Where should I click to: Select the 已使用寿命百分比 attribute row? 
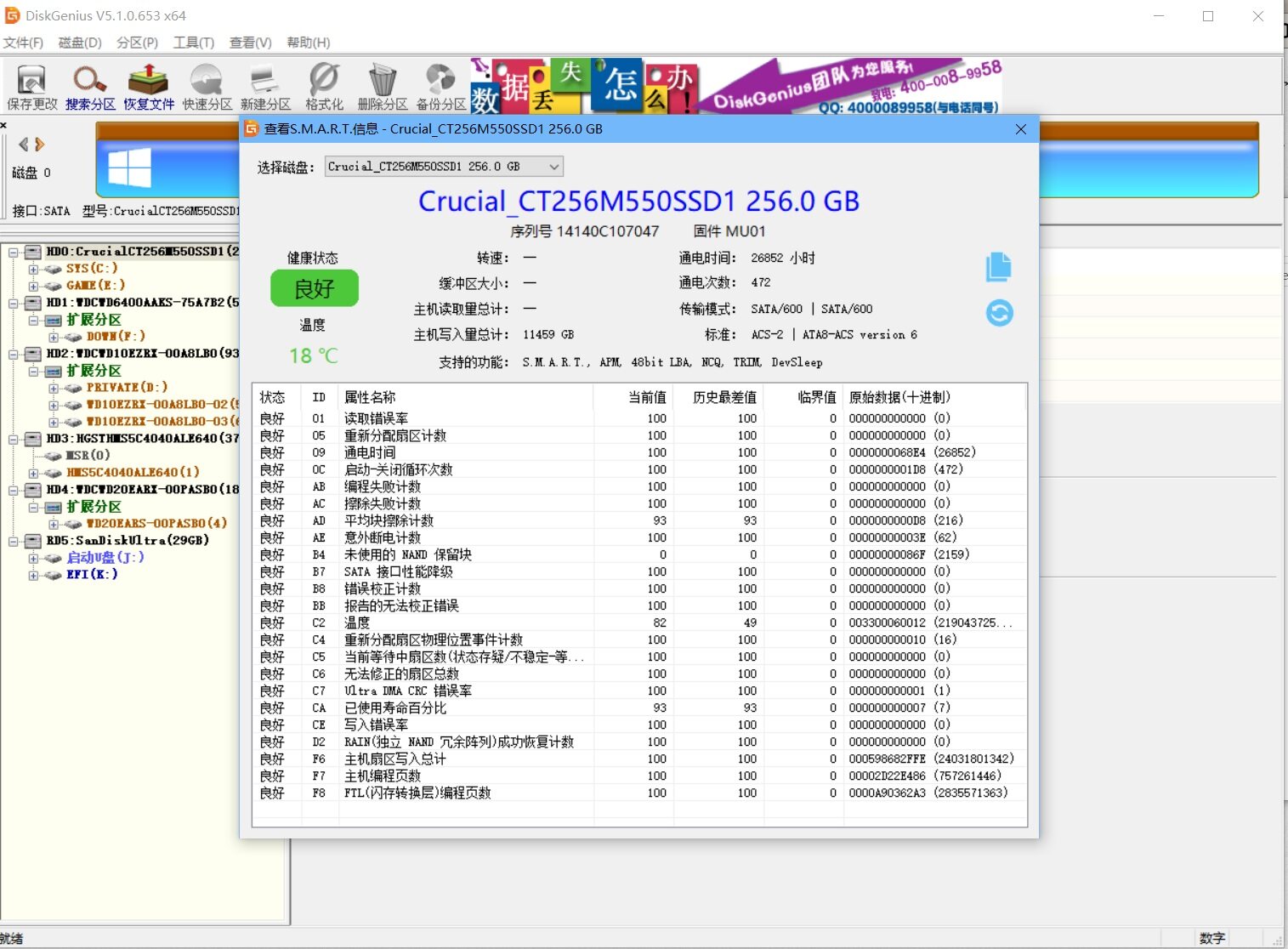[639, 707]
